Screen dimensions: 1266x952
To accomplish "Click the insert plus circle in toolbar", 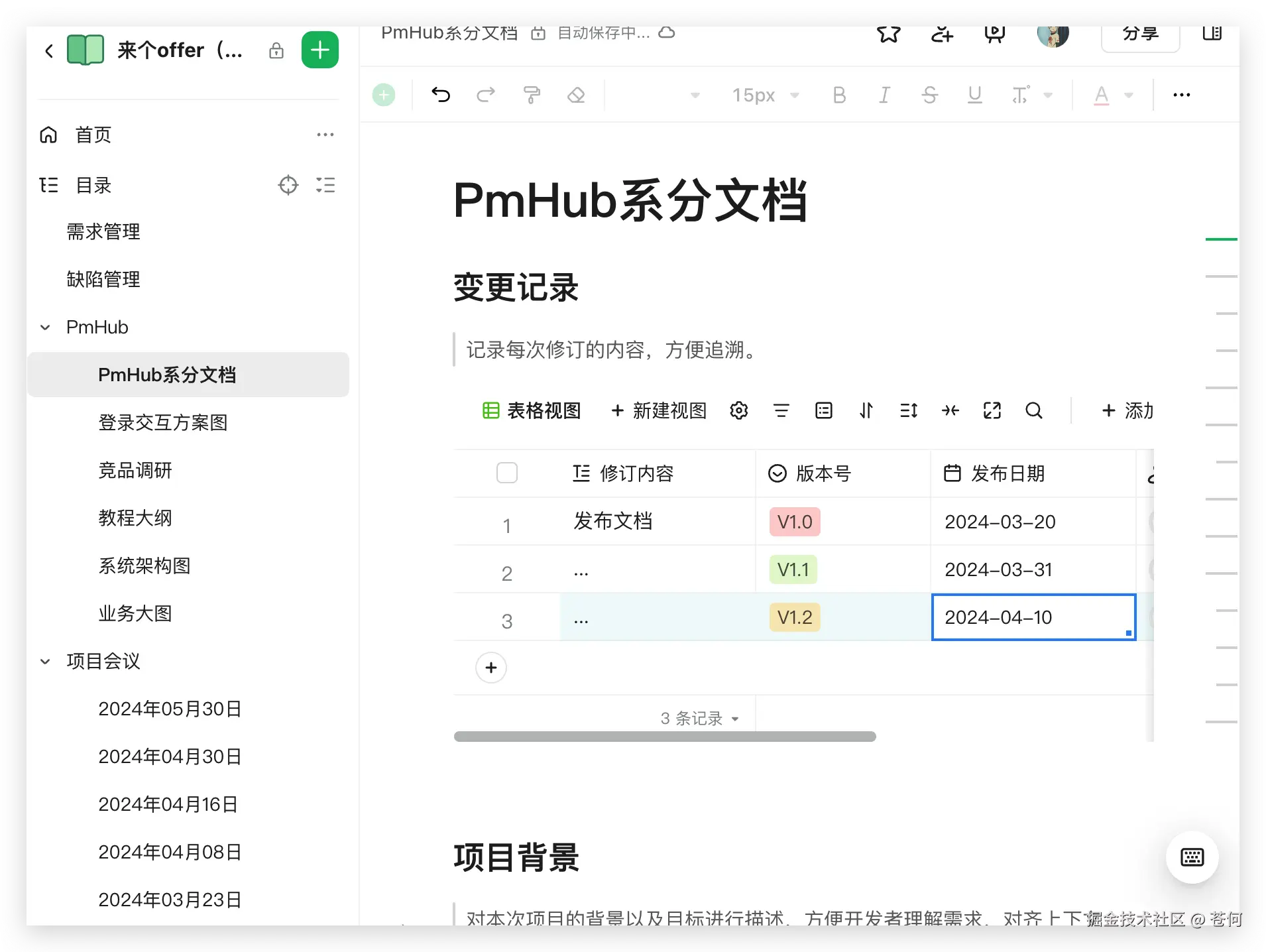I will click(384, 95).
